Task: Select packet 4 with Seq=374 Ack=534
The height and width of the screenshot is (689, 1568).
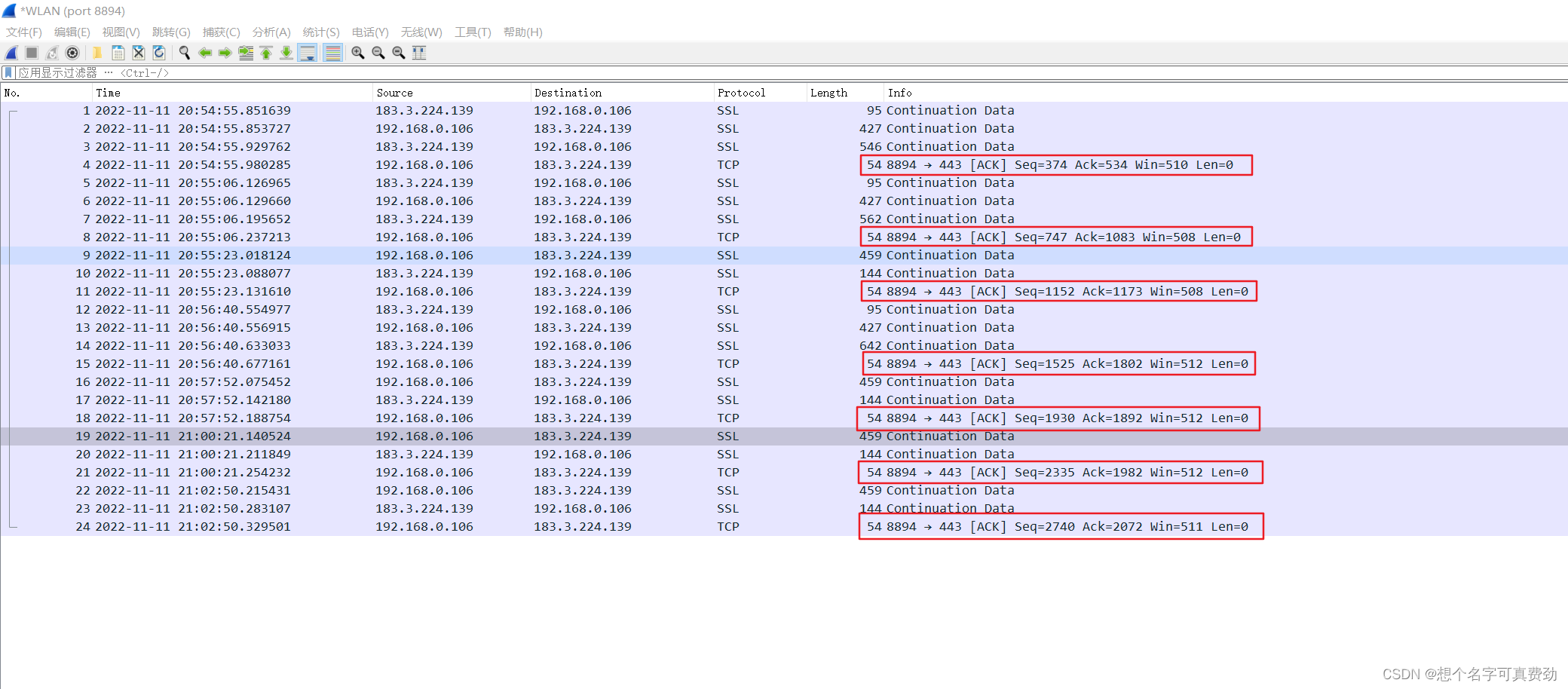Action: point(784,165)
